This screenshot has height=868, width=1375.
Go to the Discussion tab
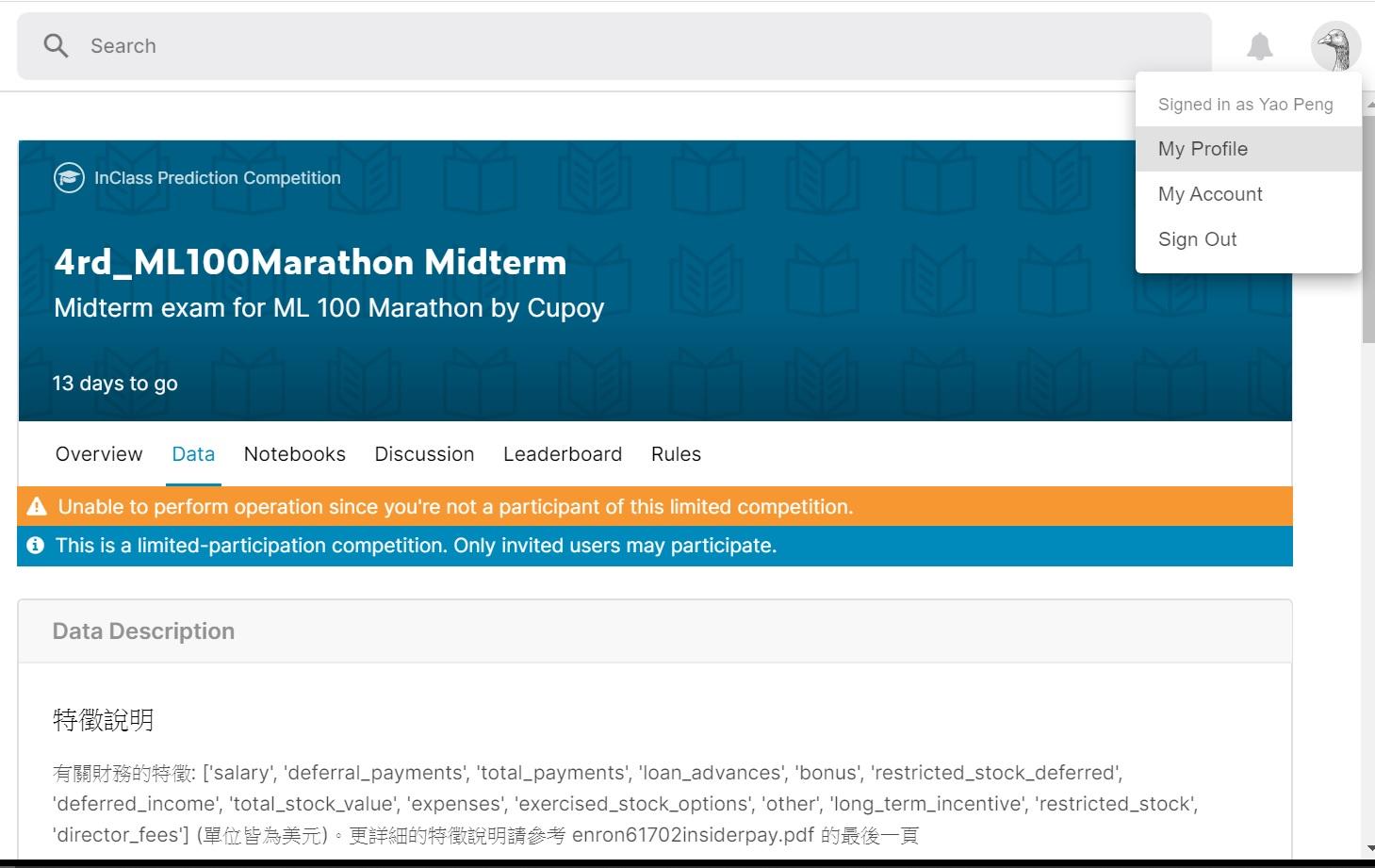click(424, 454)
